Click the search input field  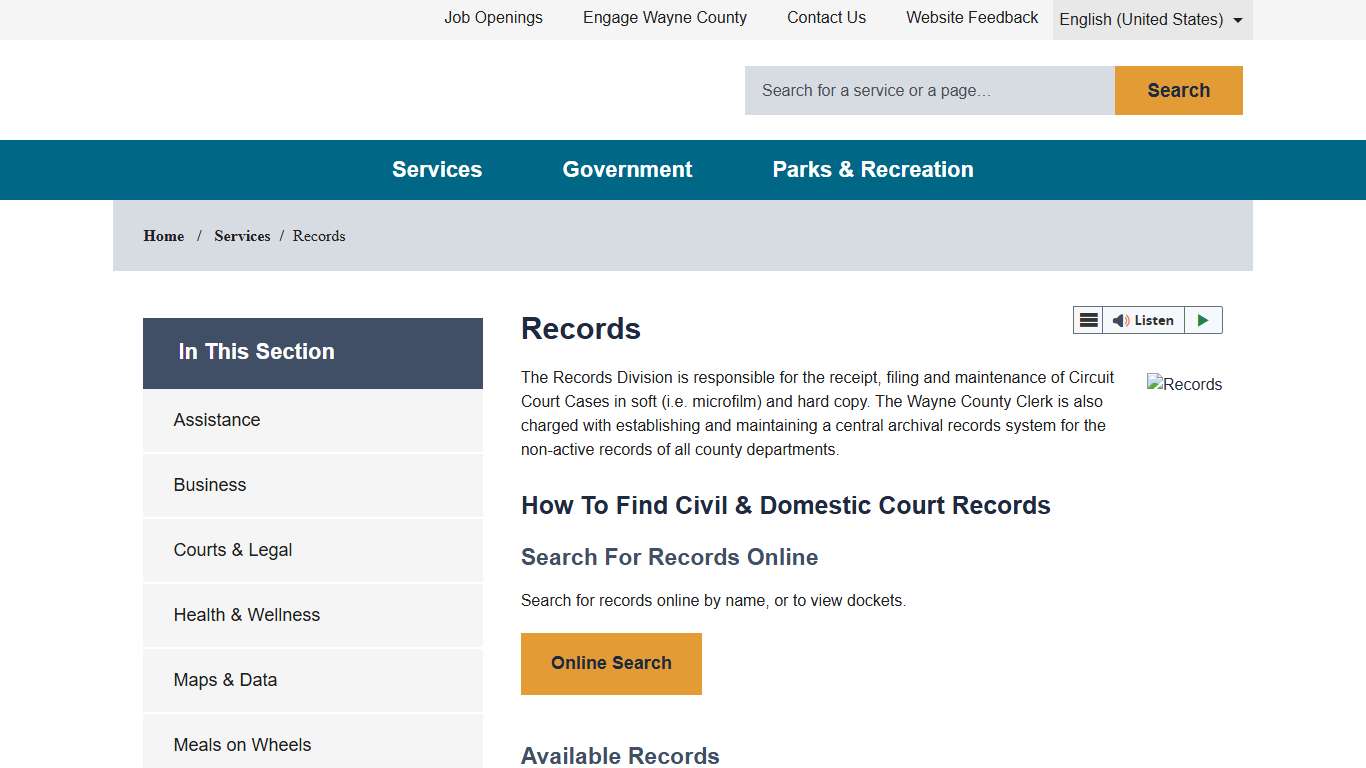click(929, 91)
